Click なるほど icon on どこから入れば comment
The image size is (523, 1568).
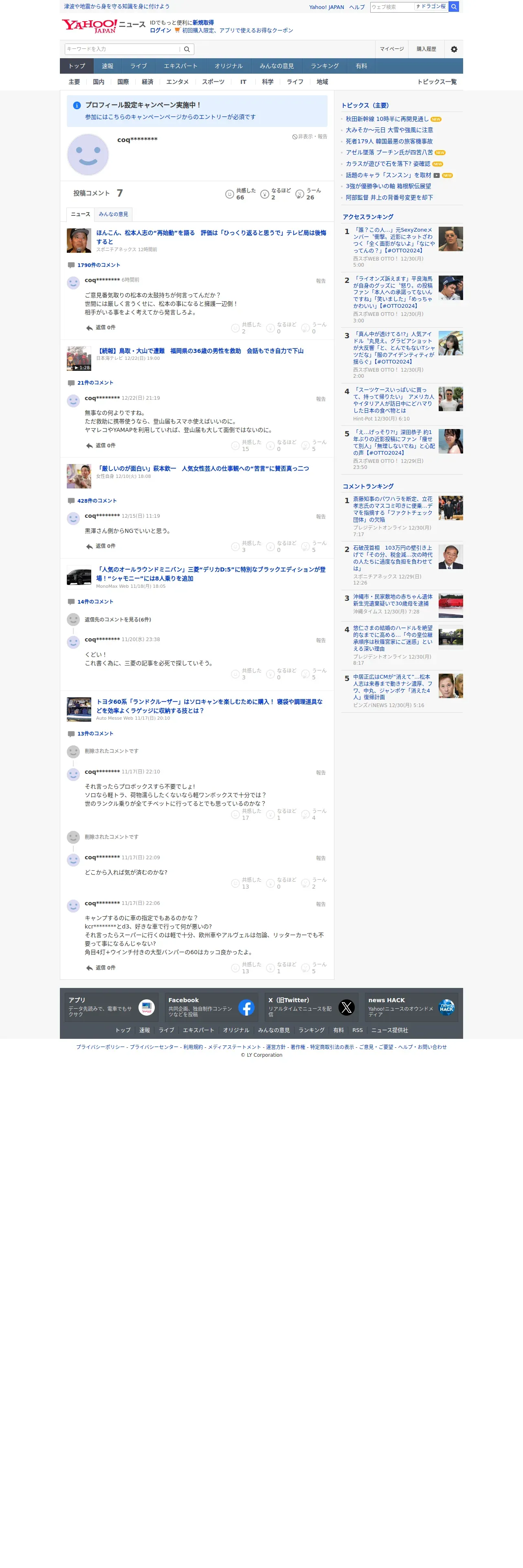pyautogui.click(x=270, y=883)
